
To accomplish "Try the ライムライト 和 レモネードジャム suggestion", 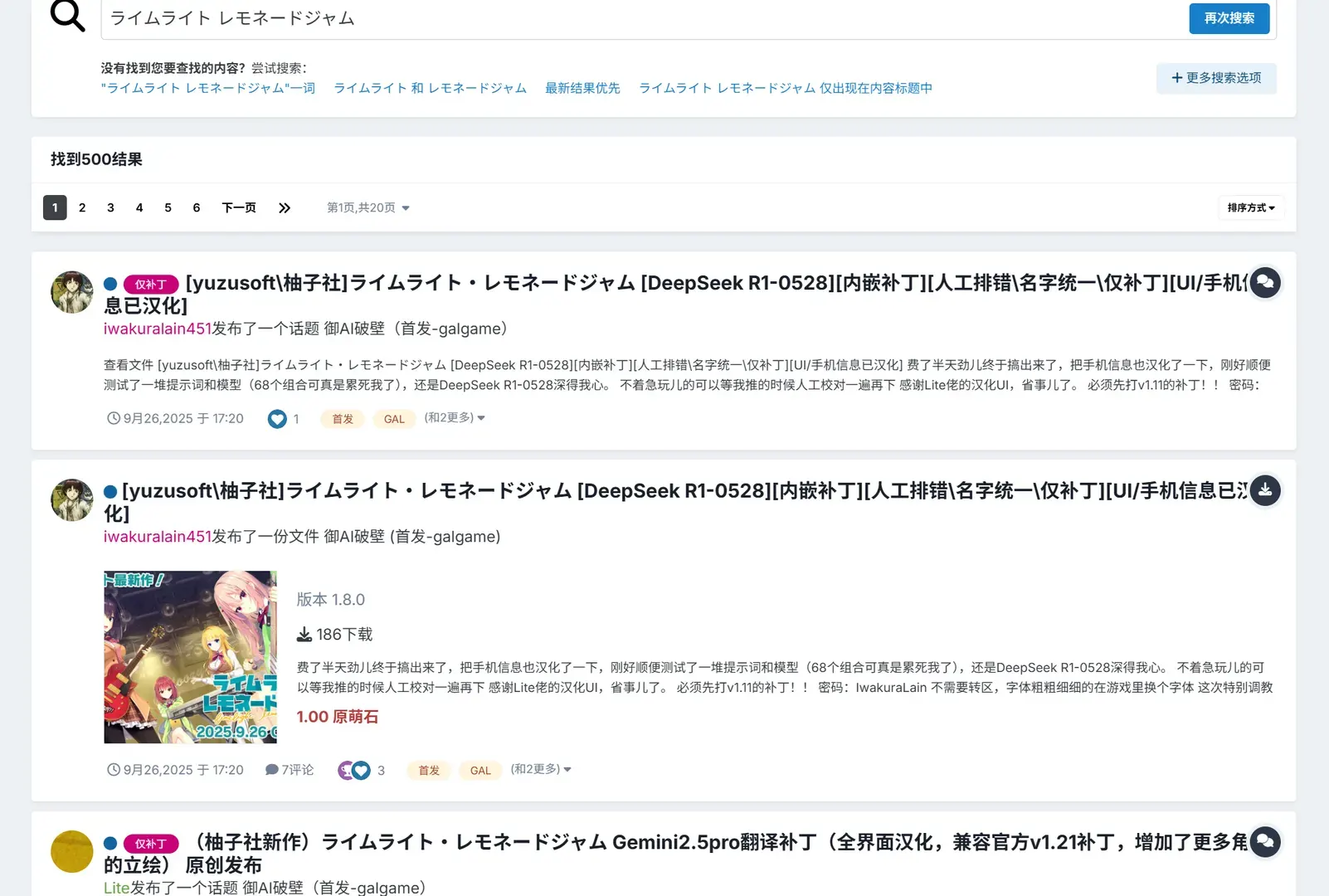I will 430,88.
